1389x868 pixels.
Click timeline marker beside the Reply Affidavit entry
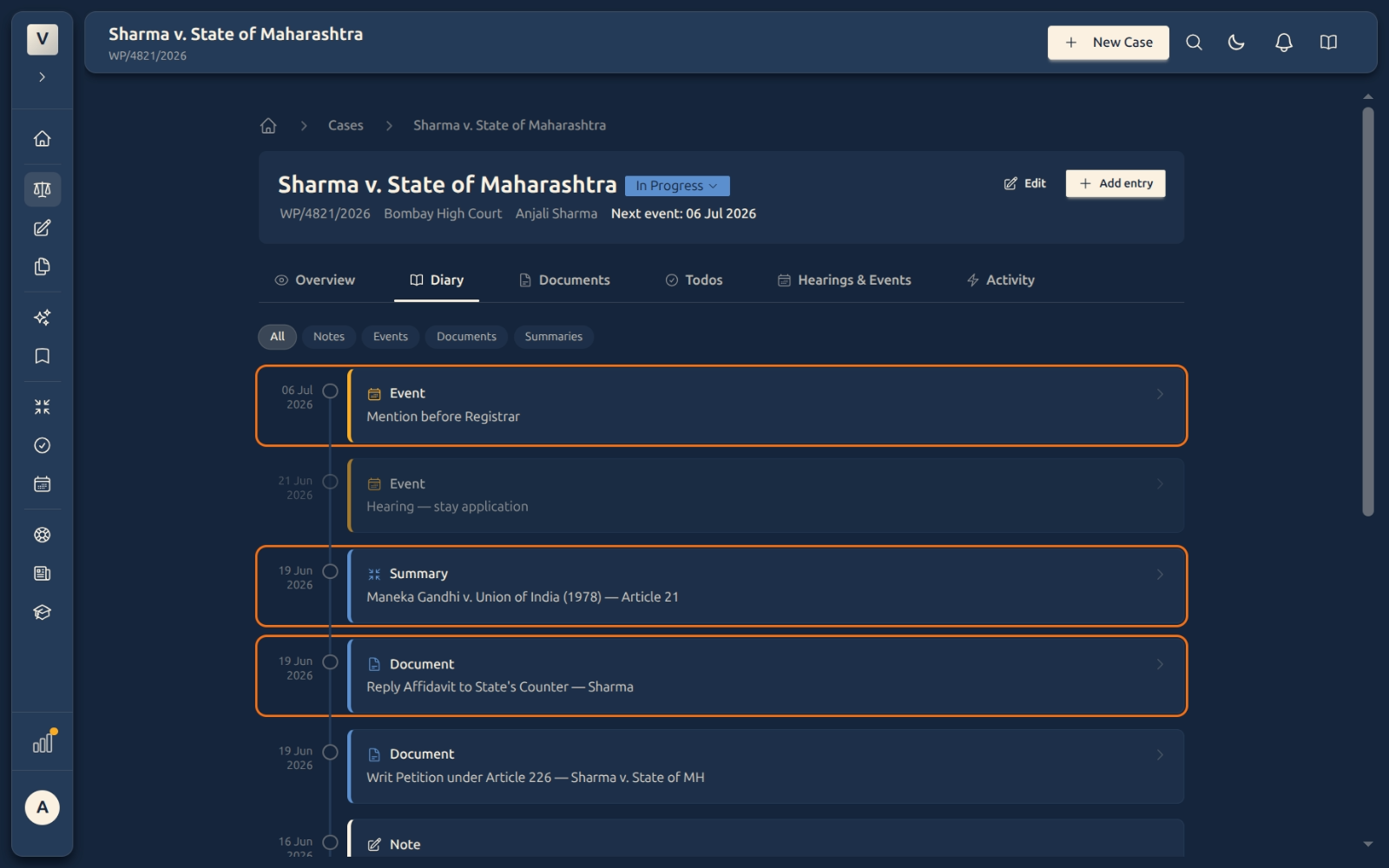coord(330,662)
